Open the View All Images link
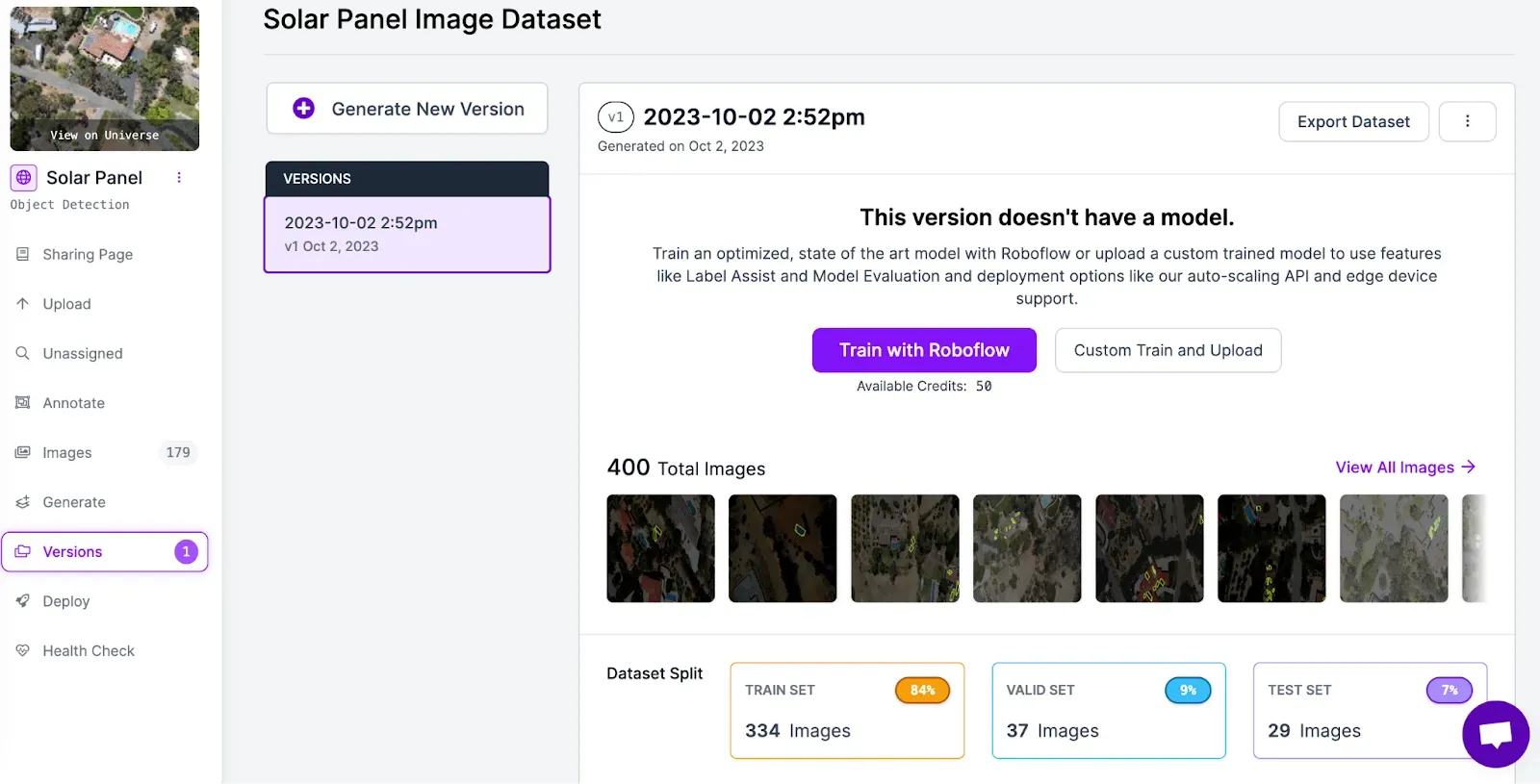 (1405, 467)
